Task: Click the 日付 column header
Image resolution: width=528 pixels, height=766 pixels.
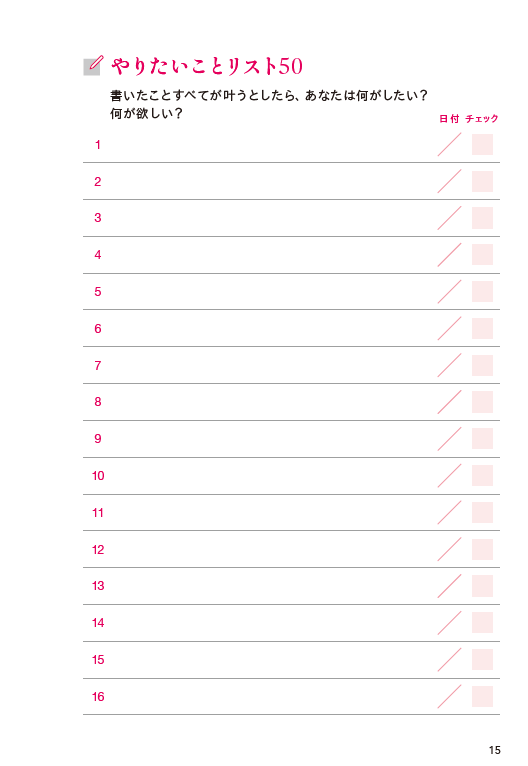Action: point(449,119)
